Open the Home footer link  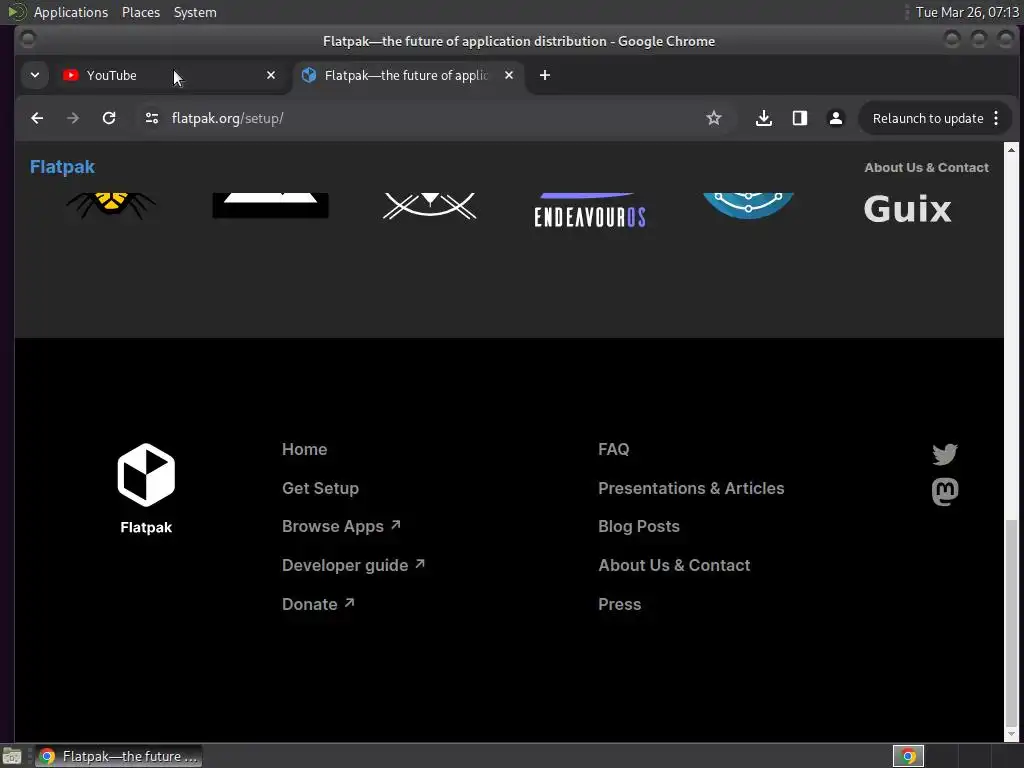click(304, 449)
